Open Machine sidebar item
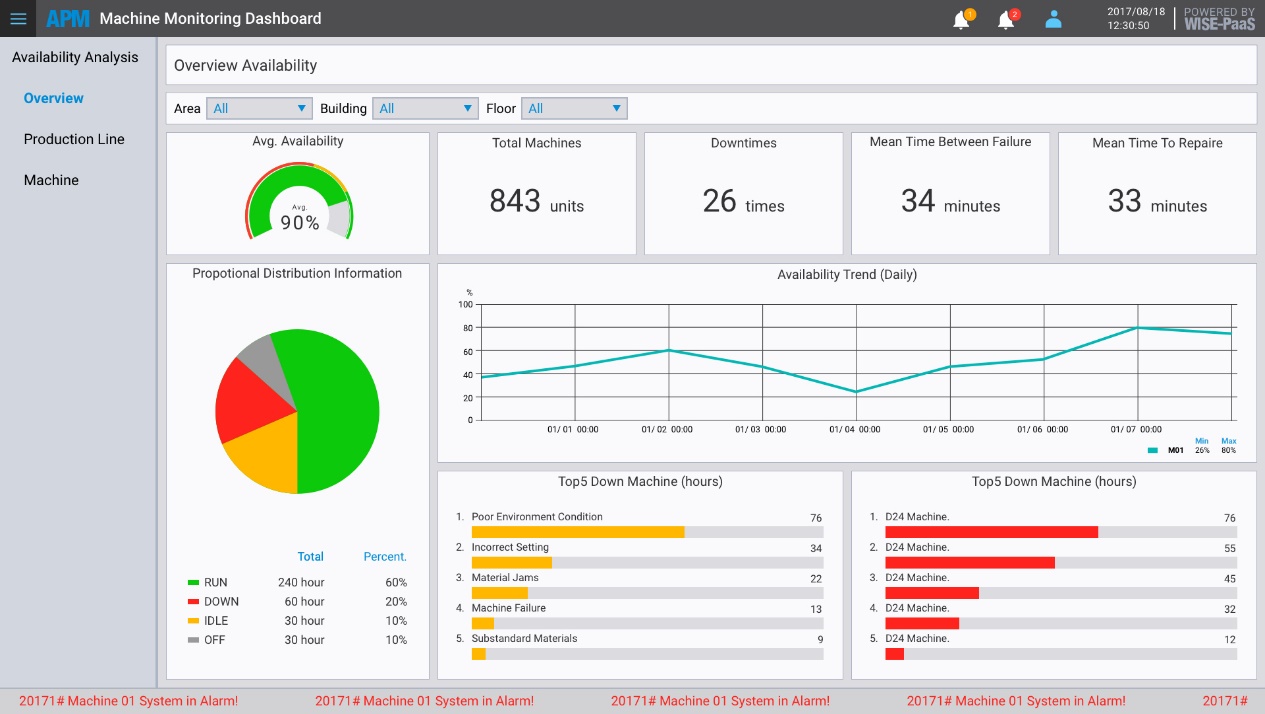 (x=51, y=180)
